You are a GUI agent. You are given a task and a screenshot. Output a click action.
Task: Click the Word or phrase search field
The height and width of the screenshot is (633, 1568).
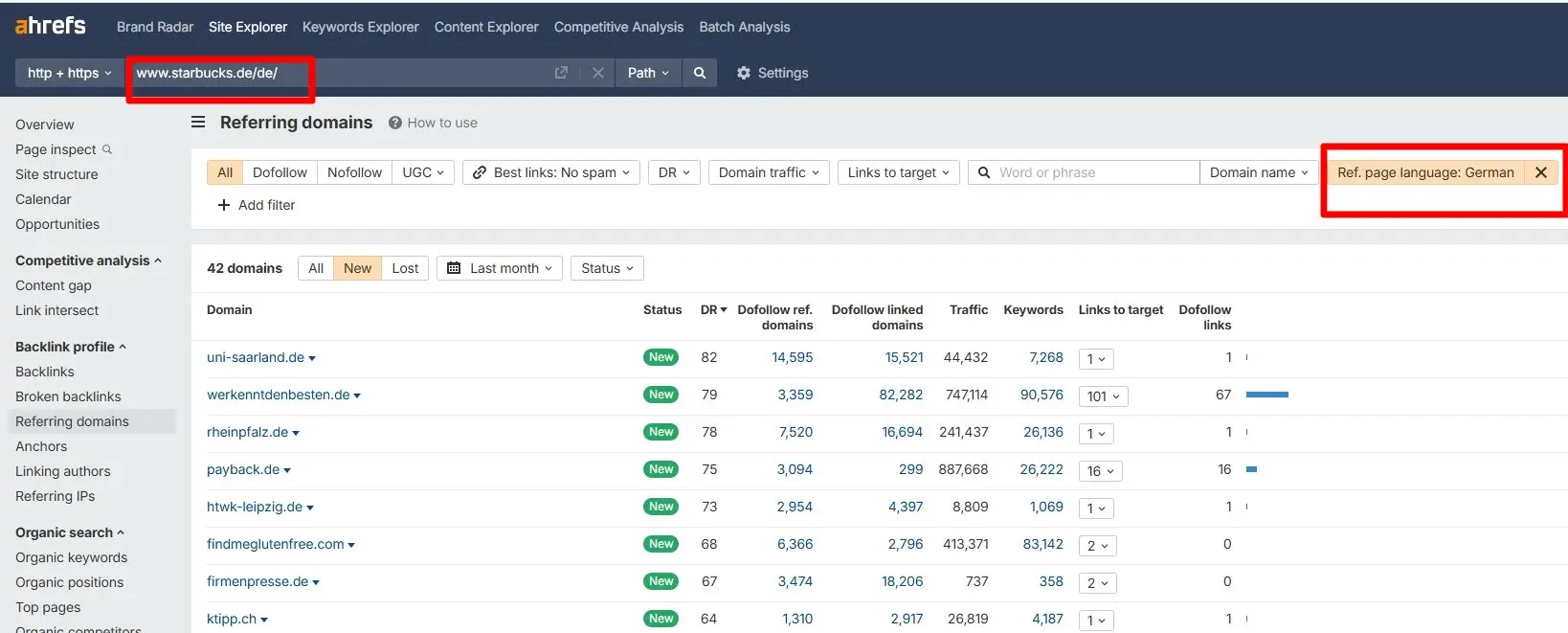(x=1084, y=172)
